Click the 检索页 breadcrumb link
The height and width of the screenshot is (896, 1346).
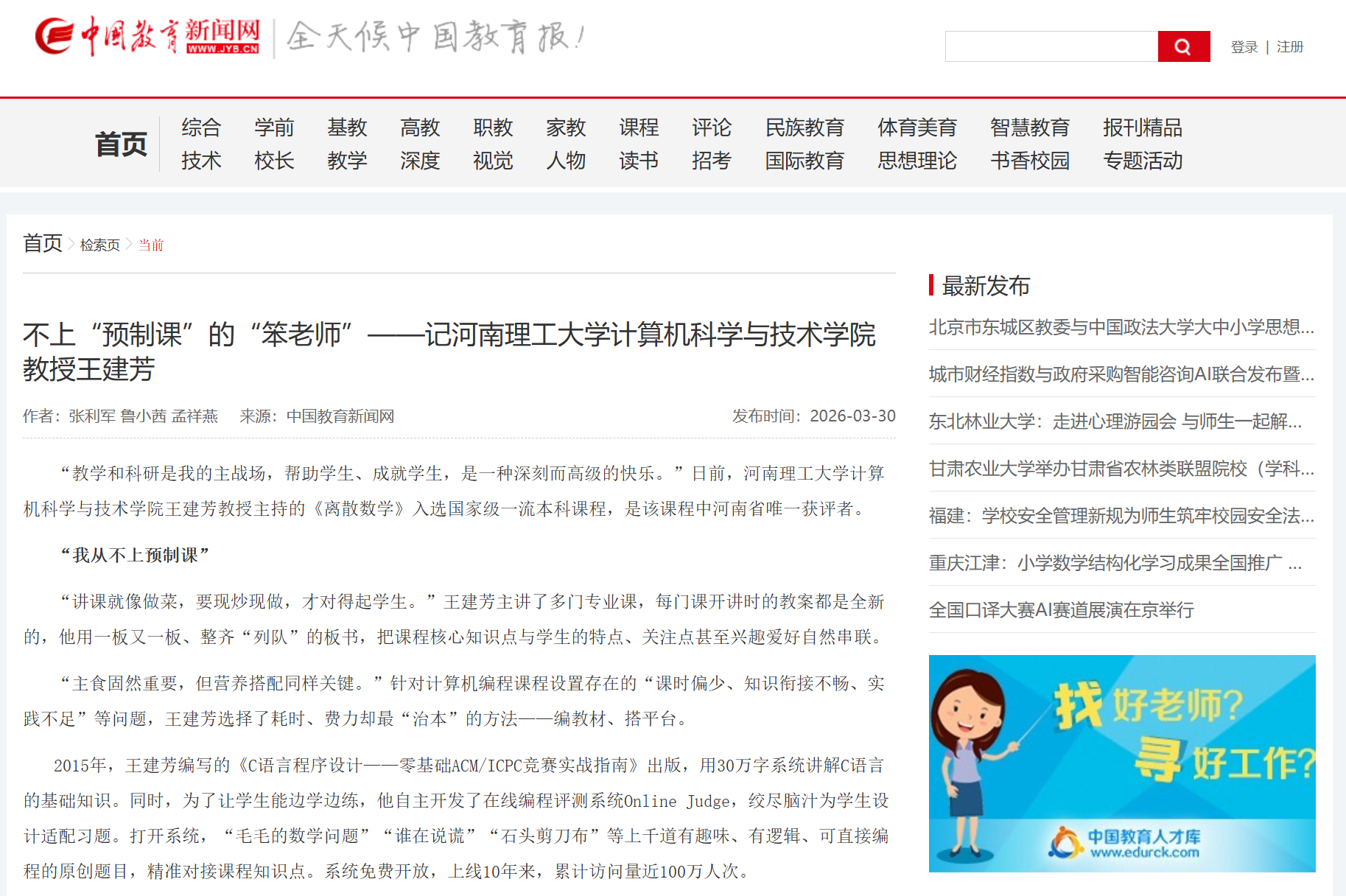coord(99,245)
